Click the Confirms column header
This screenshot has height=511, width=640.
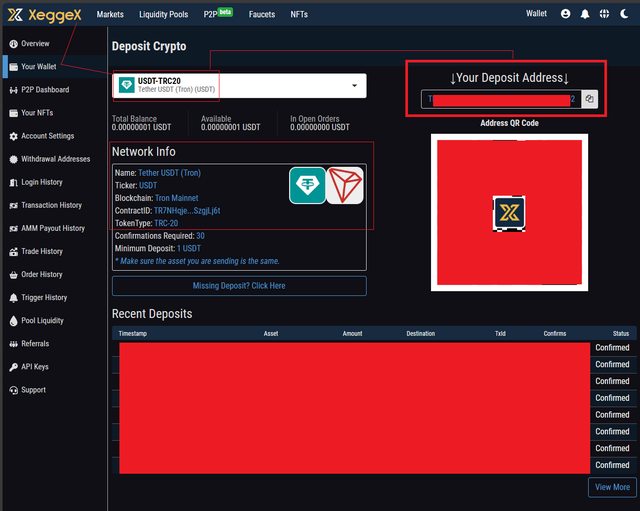tap(555, 333)
